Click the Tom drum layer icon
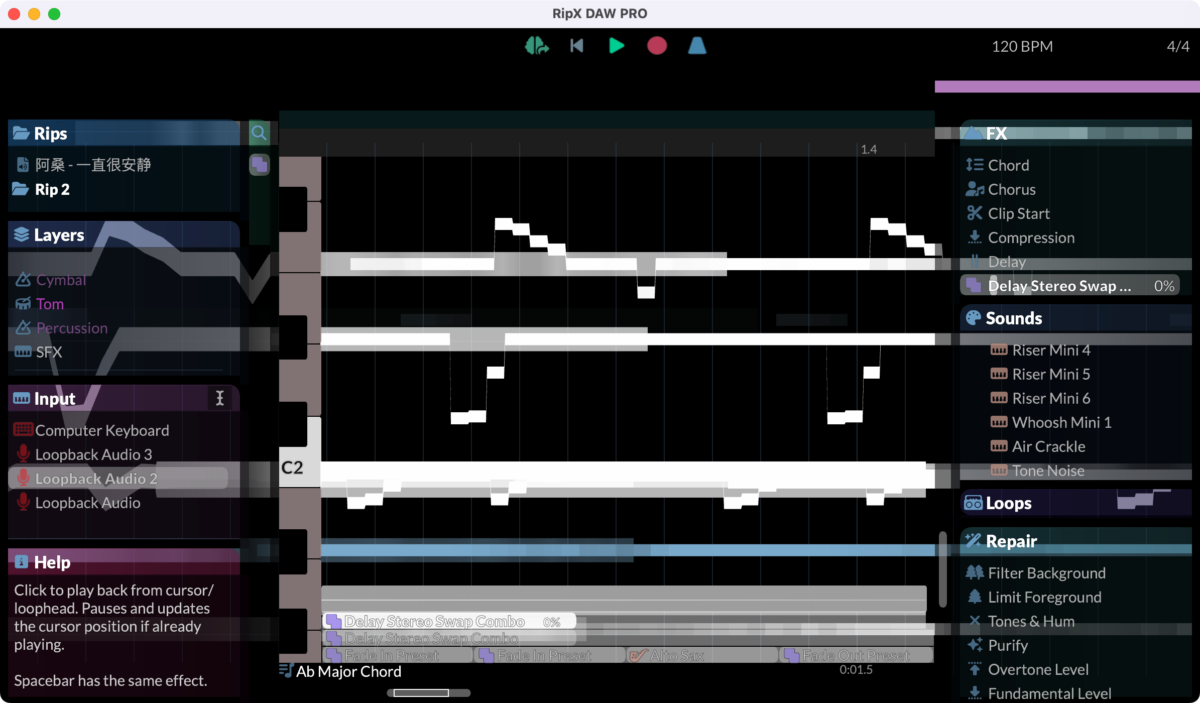 [23, 304]
